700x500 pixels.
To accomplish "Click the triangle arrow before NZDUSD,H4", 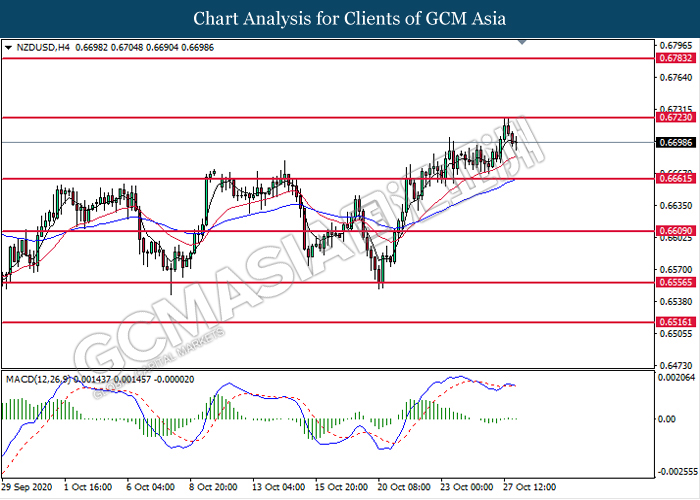I will [x=8, y=47].
